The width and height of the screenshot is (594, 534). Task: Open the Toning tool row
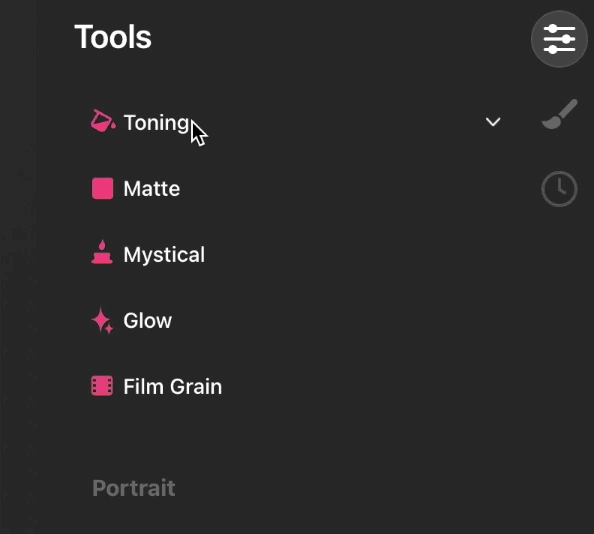coord(297,122)
